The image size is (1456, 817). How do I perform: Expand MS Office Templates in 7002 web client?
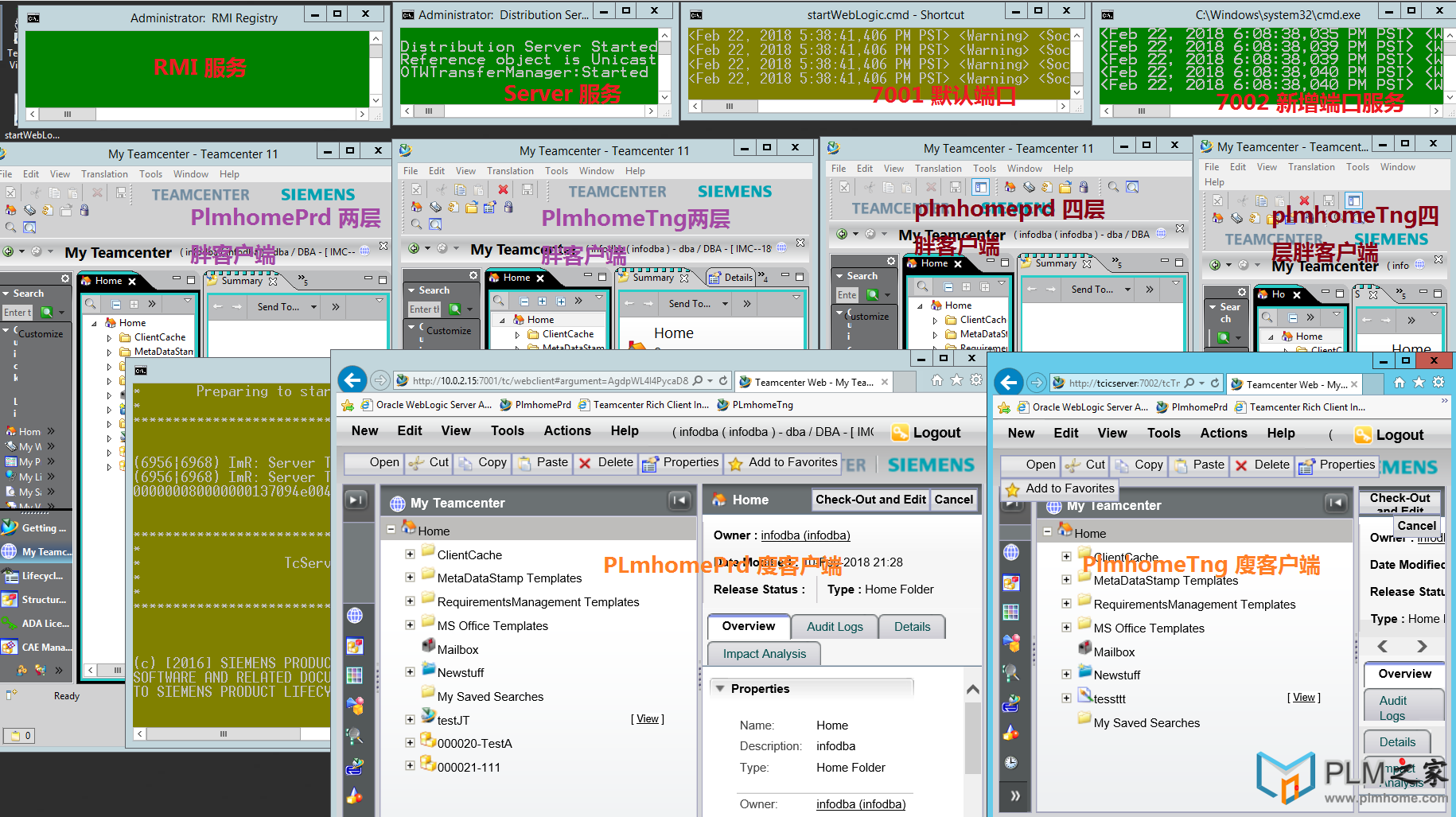click(1066, 628)
